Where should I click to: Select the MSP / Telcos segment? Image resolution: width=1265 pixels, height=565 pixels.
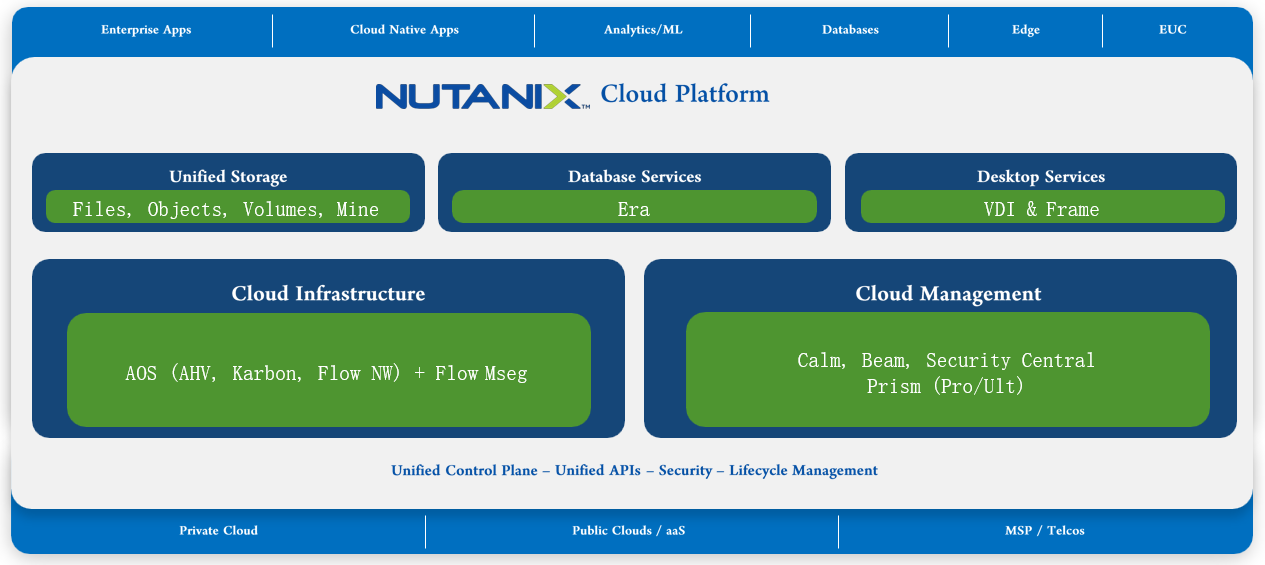pos(1045,531)
